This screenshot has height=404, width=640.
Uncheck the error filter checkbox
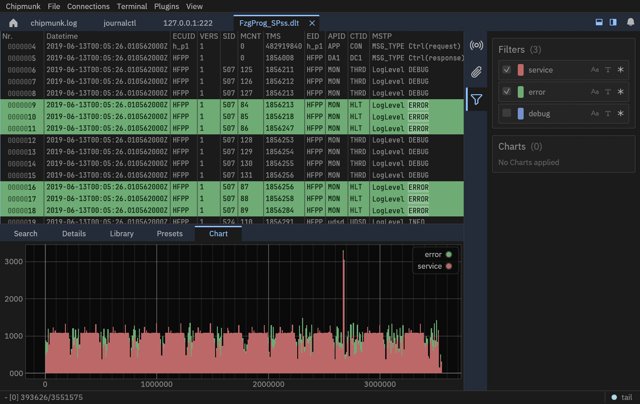(507, 91)
